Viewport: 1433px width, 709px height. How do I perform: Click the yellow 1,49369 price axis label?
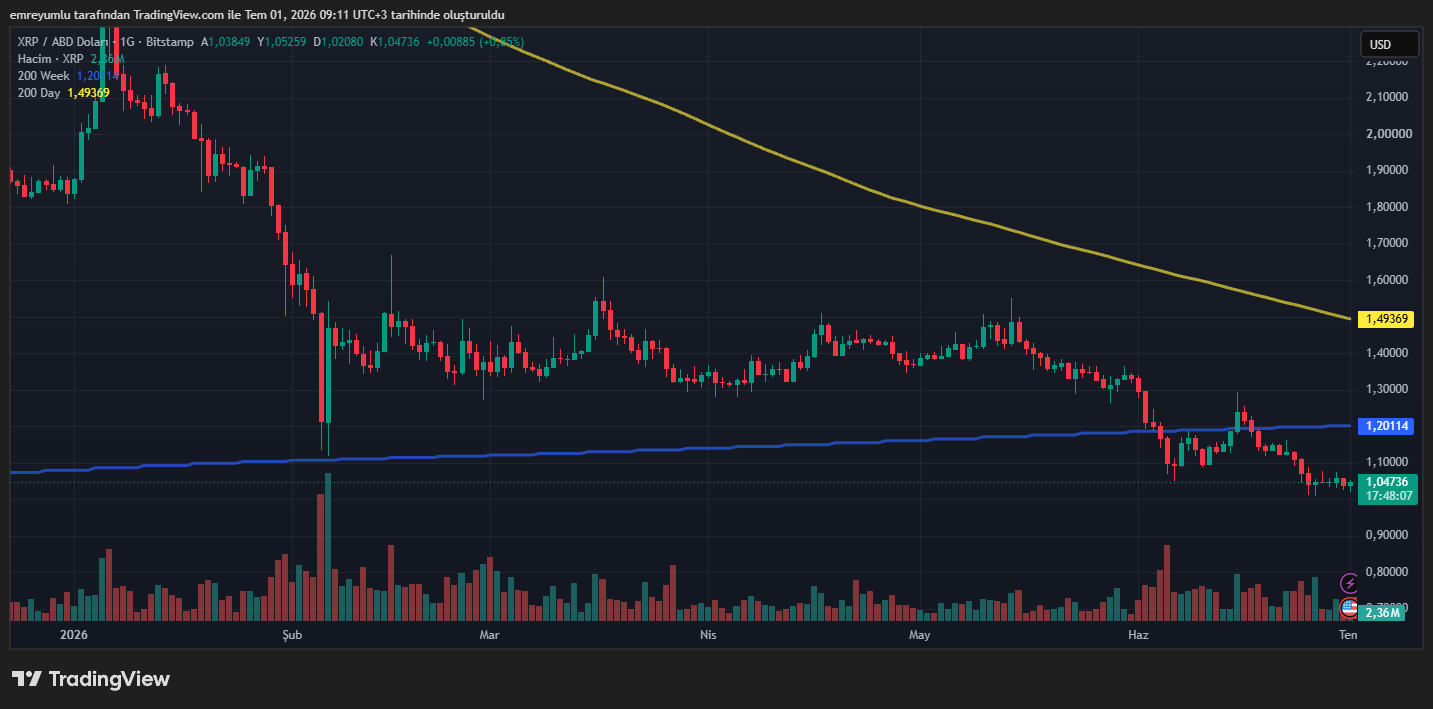point(1388,319)
